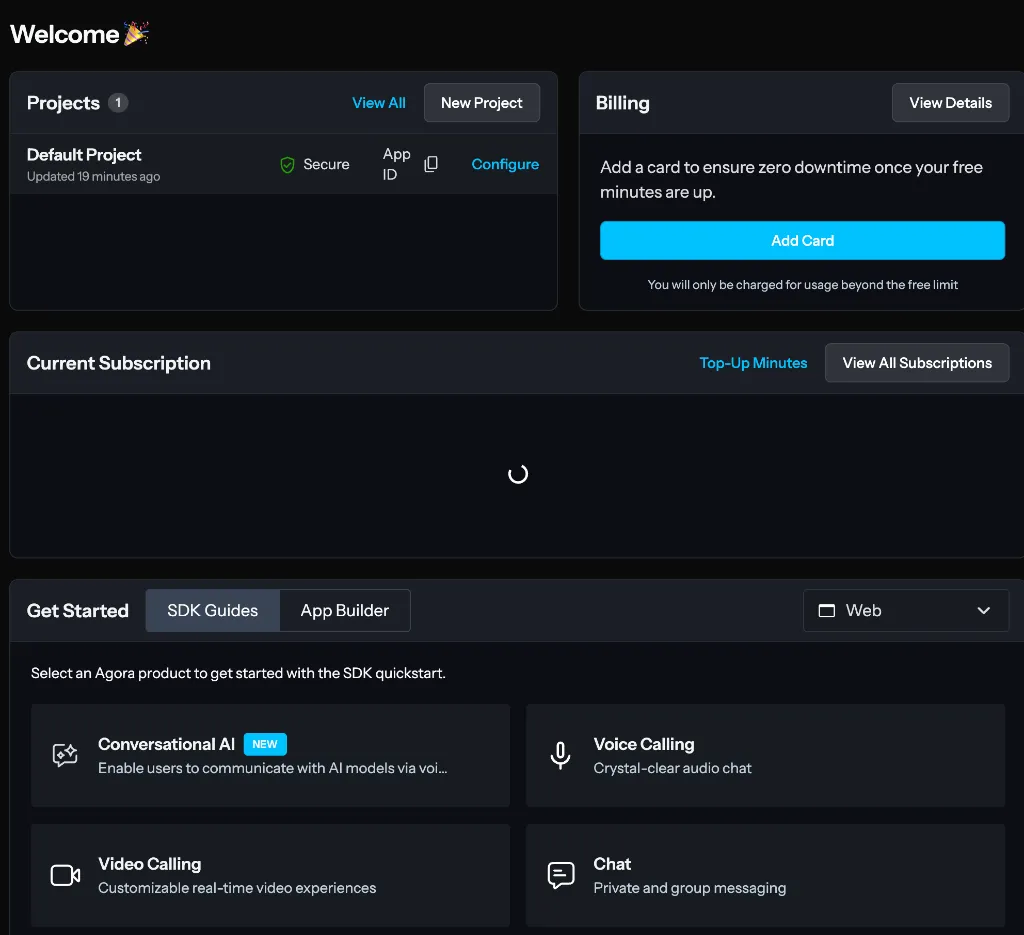
Task: Open the Video Calling quickstart card
Action: [x=270, y=875]
